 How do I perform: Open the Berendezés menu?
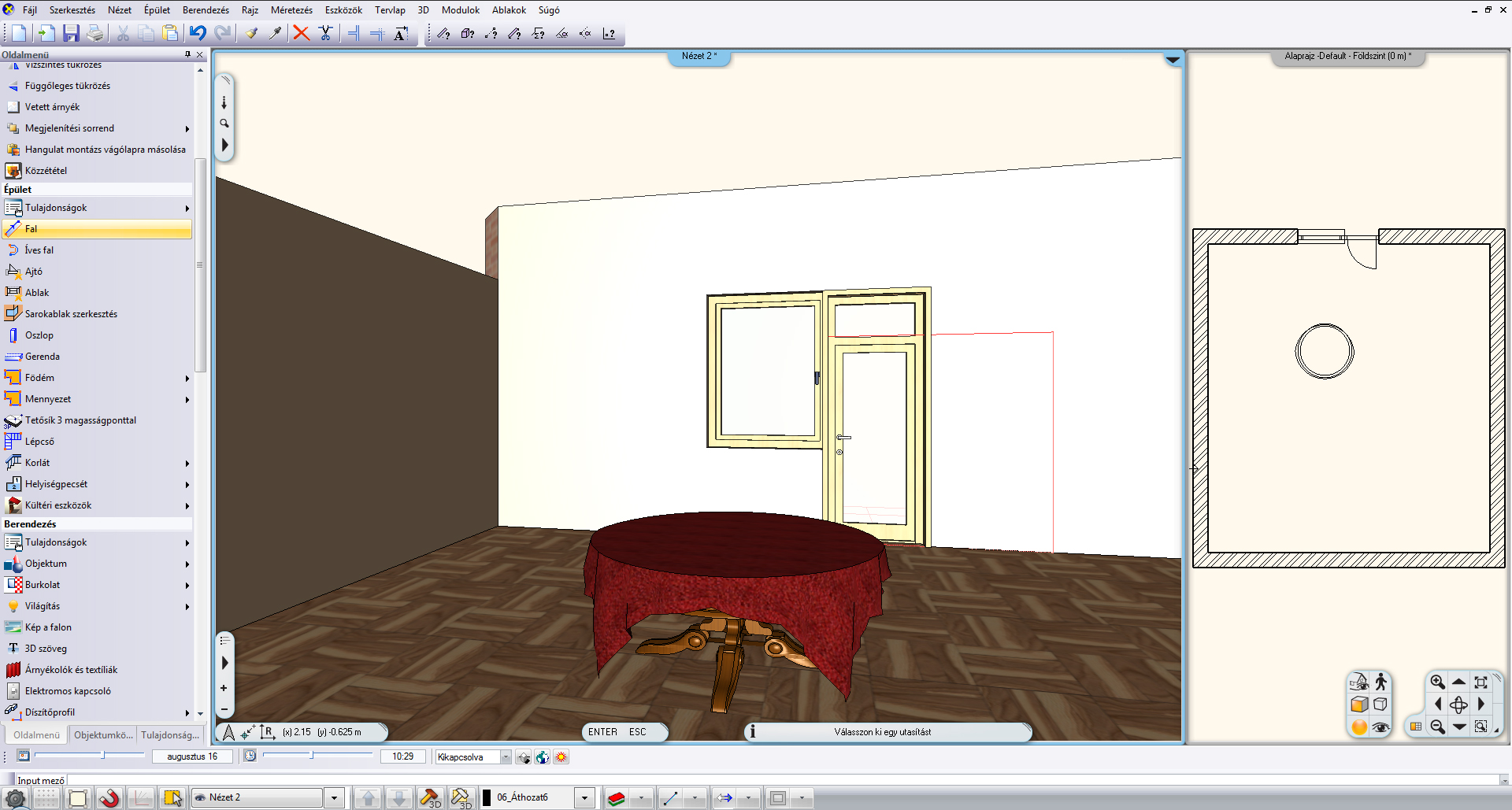coord(206,10)
